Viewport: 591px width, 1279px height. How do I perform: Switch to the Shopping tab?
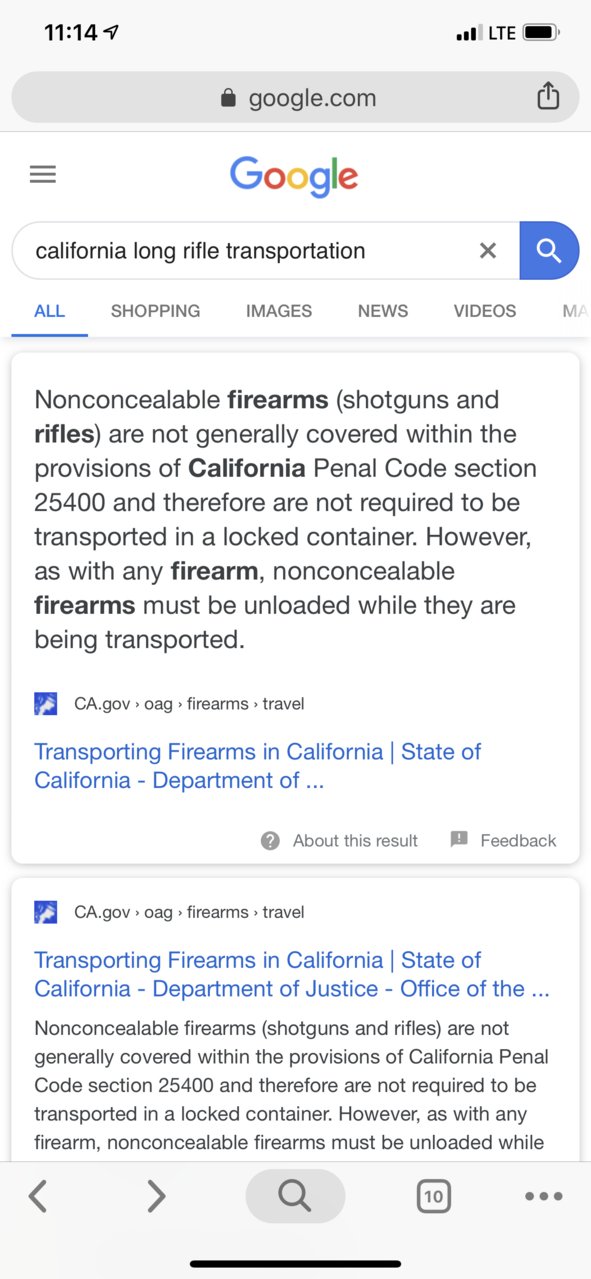tap(155, 311)
